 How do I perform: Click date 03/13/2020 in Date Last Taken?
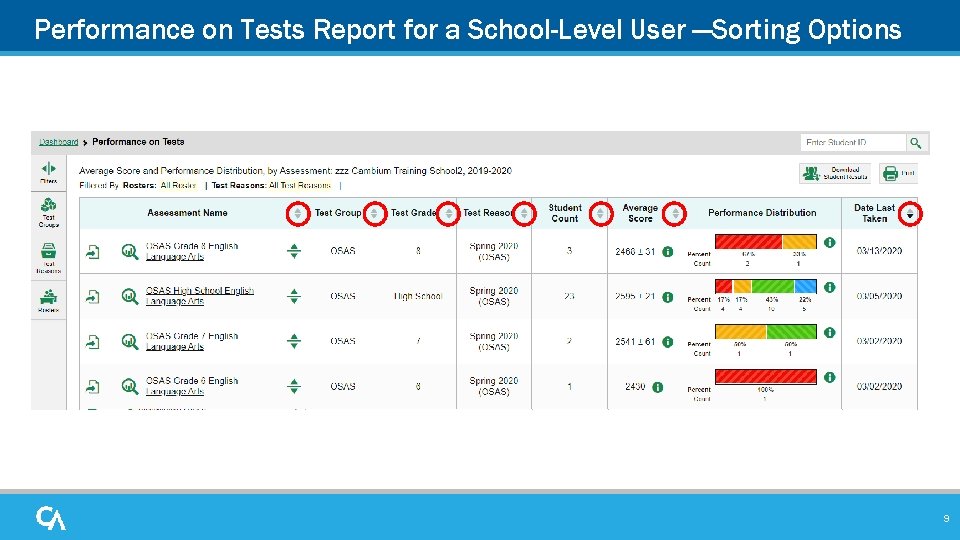point(879,251)
